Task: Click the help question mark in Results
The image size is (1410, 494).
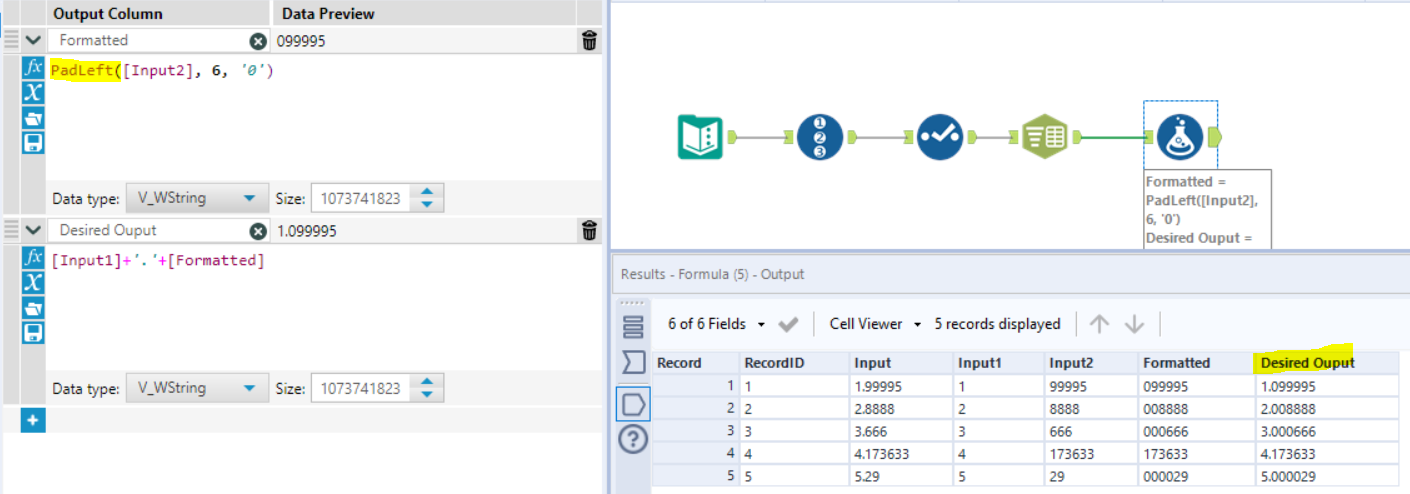Action: click(x=634, y=439)
